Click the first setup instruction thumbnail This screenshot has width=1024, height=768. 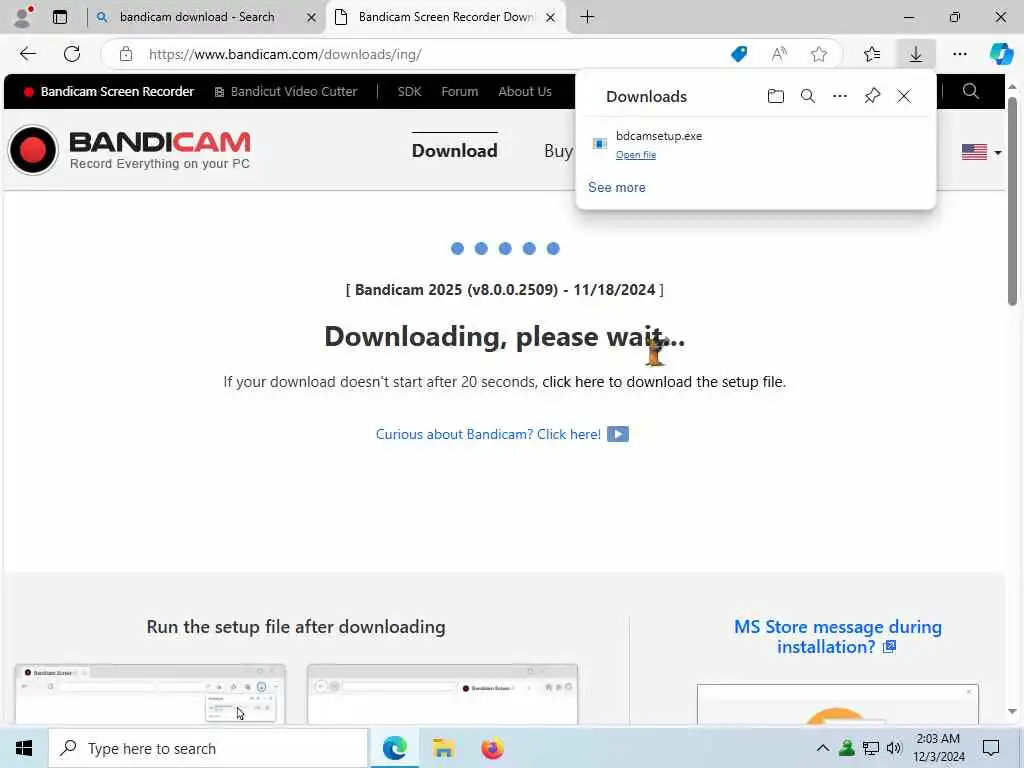point(150,694)
